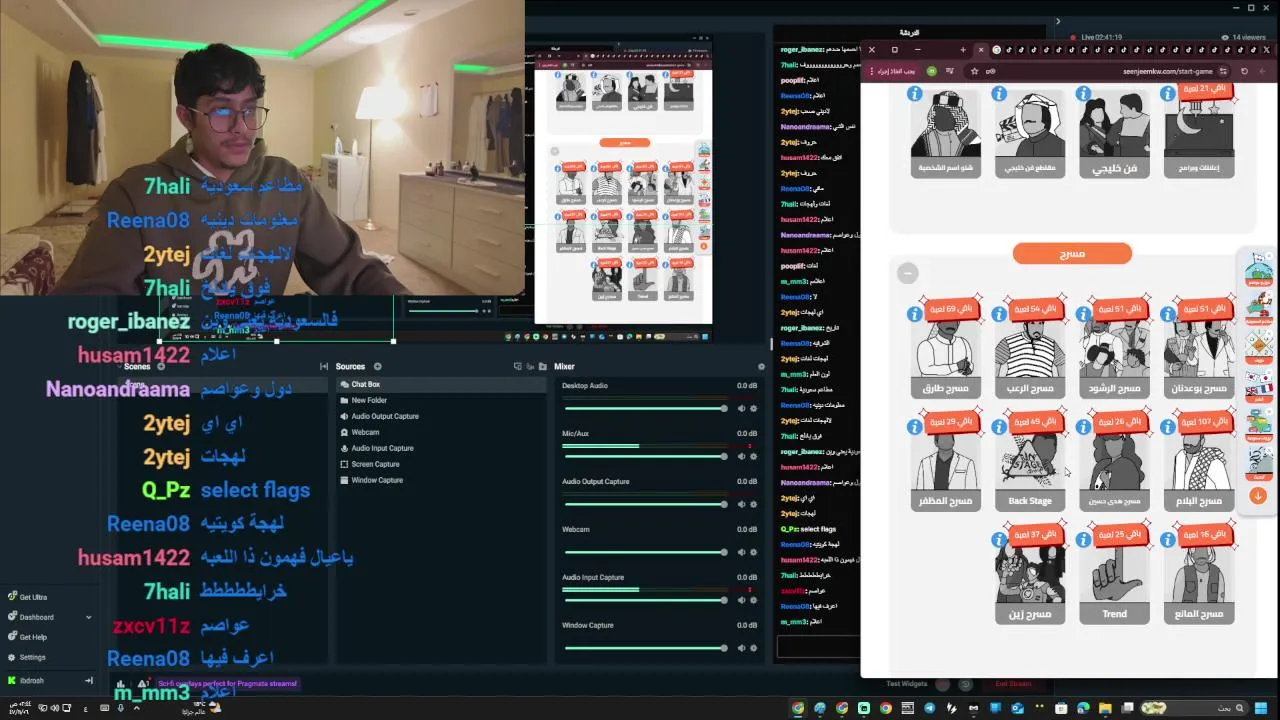This screenshot has height=720, width=1280.
Task: Click the orange scroll-down arrow in category sidebar
Action: tap(1258, 496)
